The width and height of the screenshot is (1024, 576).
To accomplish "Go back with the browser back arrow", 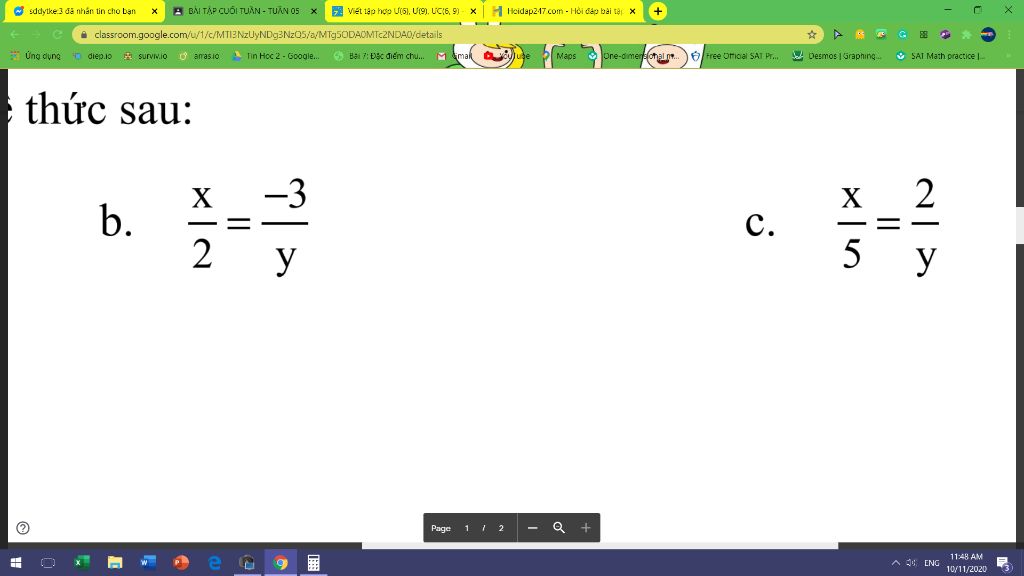I will [x=15, y=35].
